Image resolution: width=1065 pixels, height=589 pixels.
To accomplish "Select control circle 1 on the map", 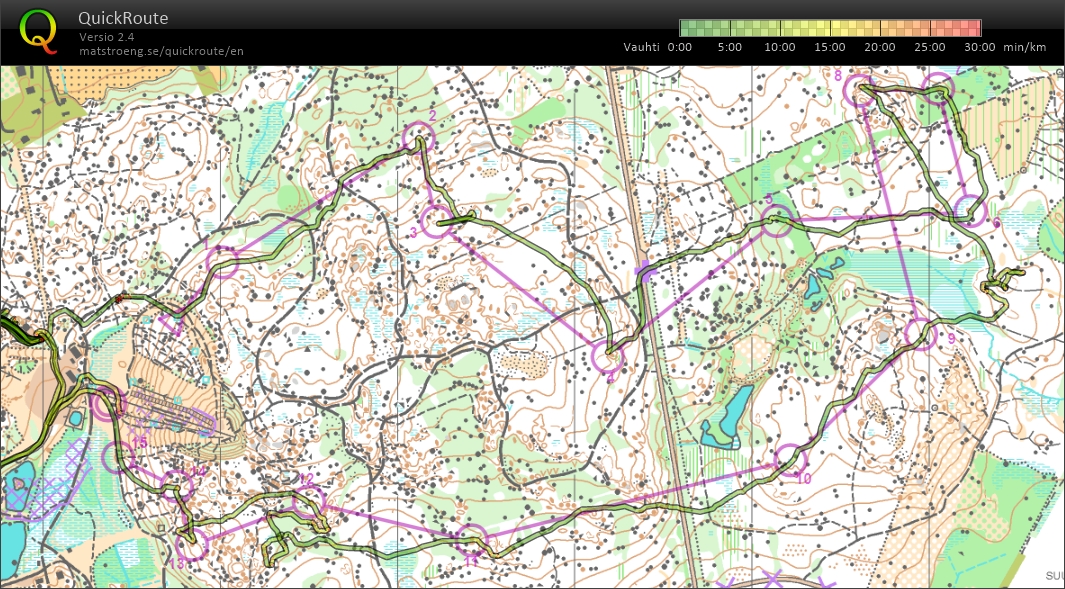I will [222, 262].
